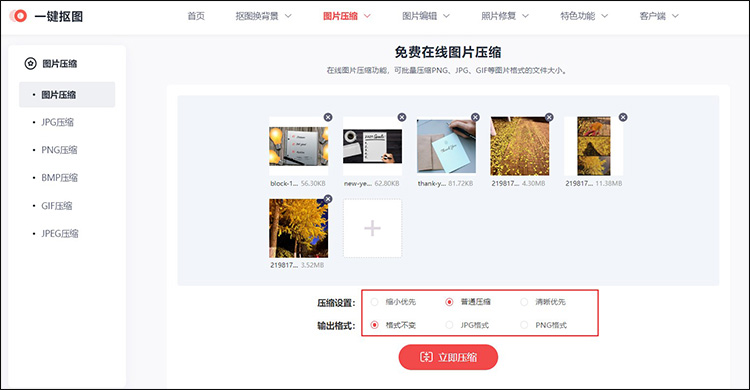Image resolution: width=750 pixels, height=390 pixels.
Task: Select JPG格式 output format
Action: pos(449,325)
